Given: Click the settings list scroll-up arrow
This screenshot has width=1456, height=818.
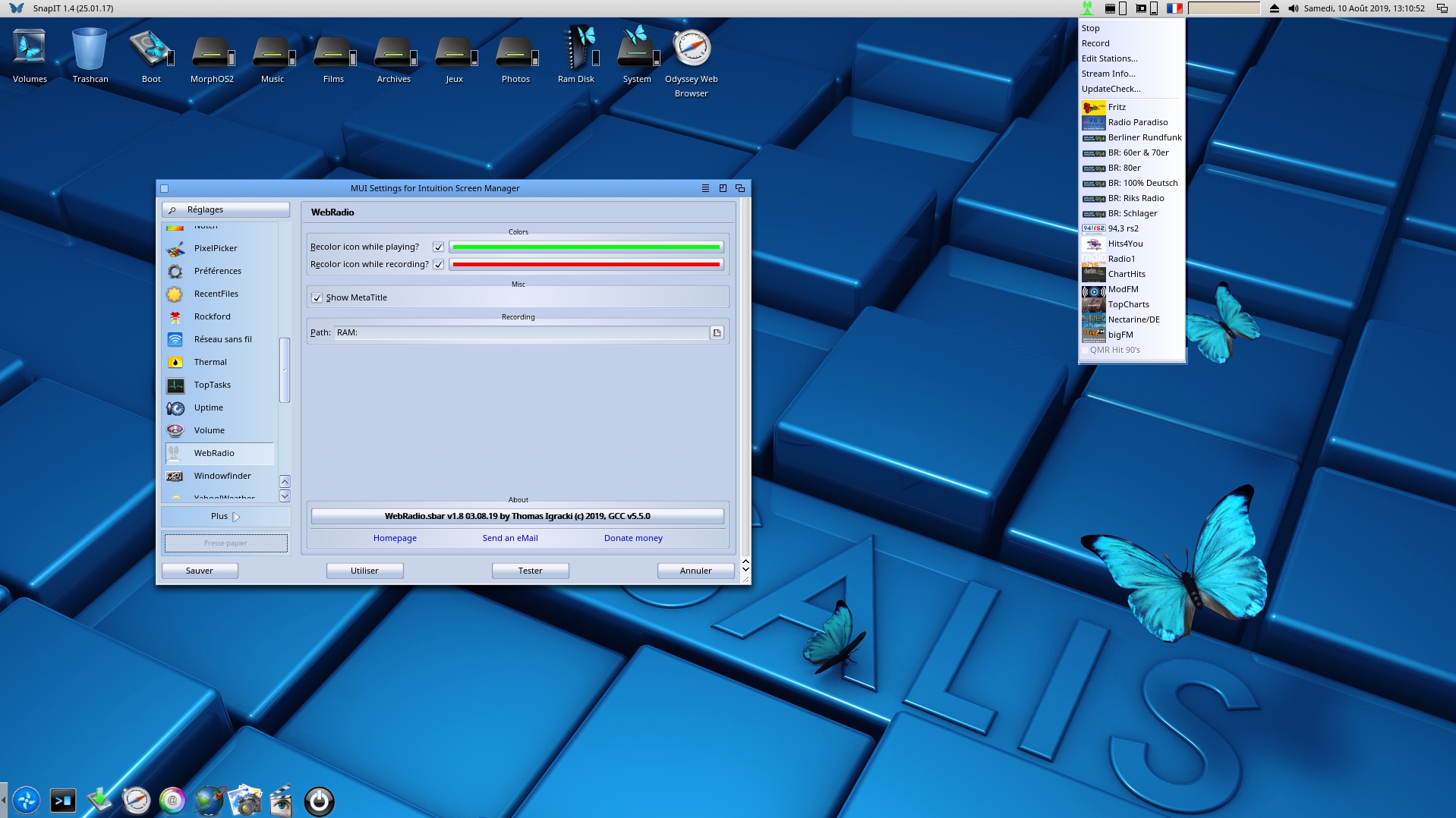Looking at the screenshot, I should 285,481.
